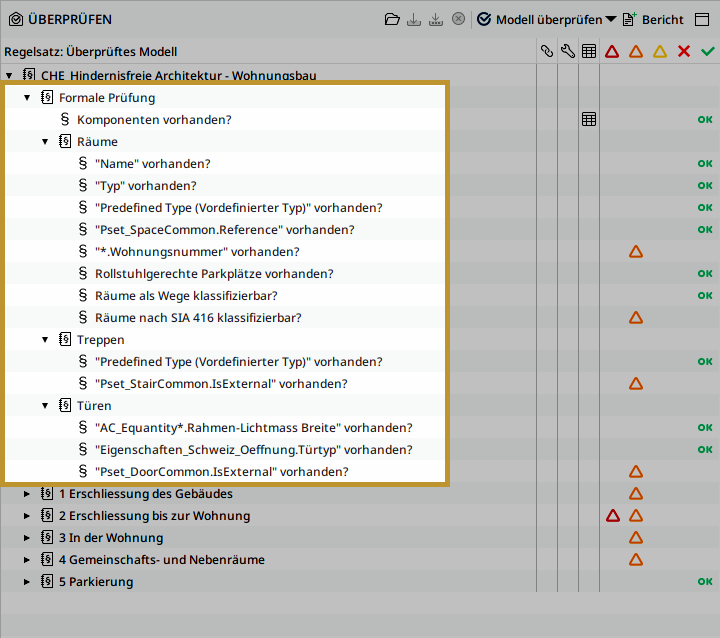Toggle the yellow low severity triangle filter
The image size is (720, 638).
click(x=660, y=51)
